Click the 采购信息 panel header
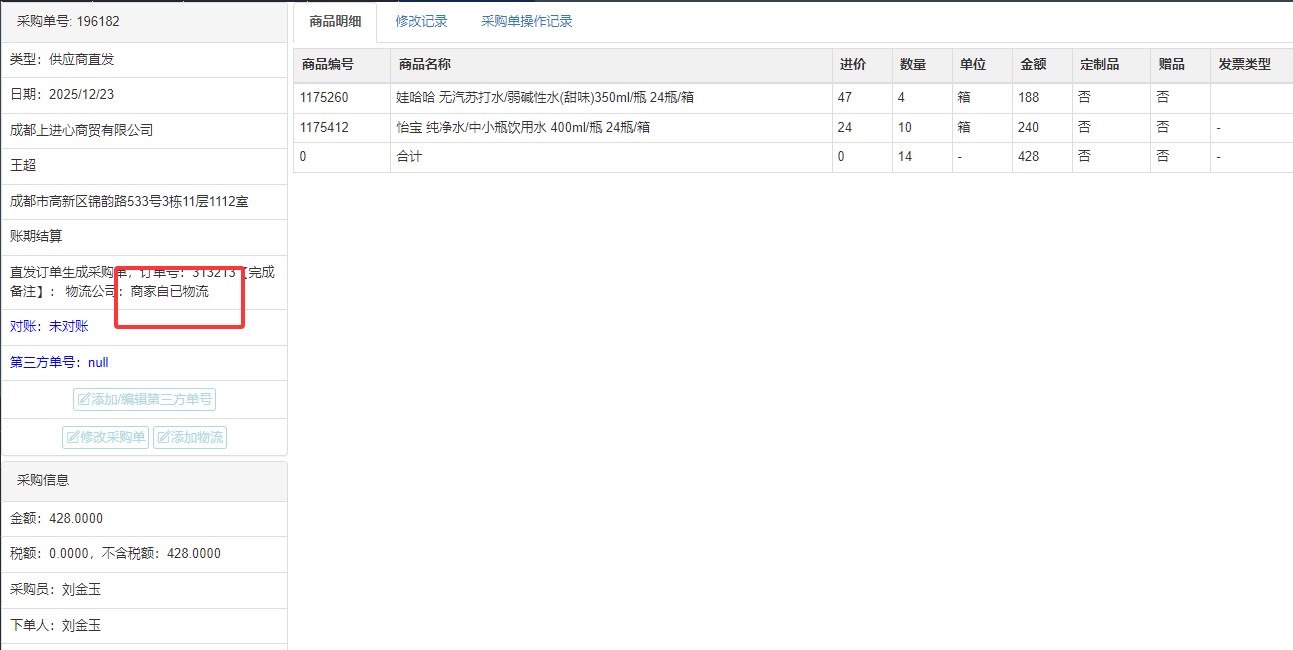 (43, 480)
